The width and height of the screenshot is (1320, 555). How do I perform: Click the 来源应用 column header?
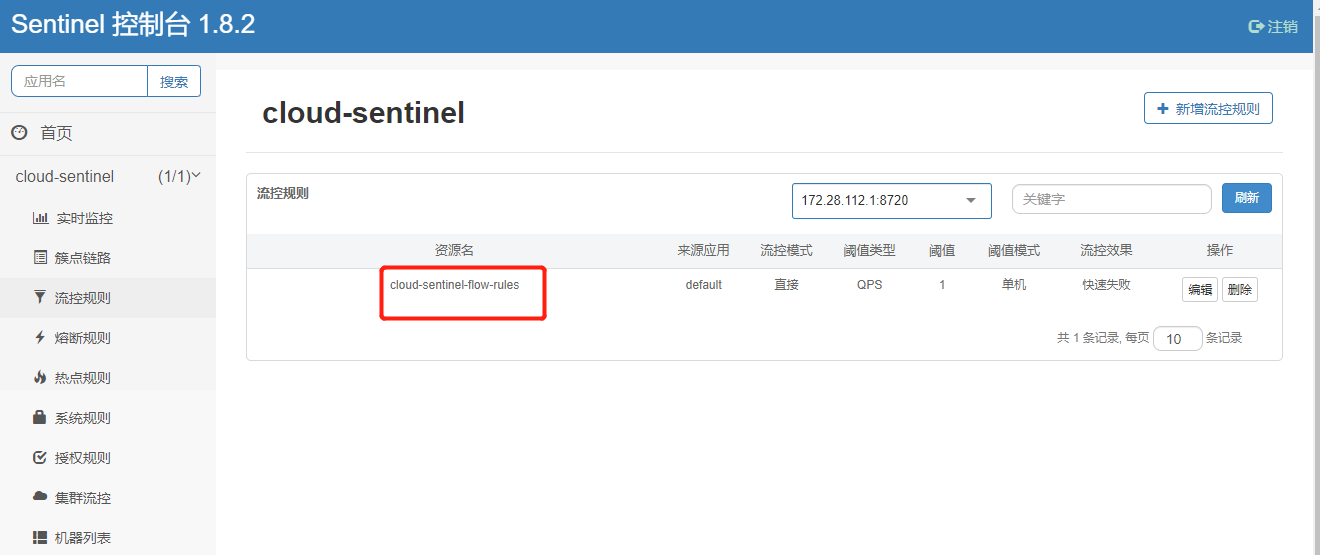pos(704,250)
